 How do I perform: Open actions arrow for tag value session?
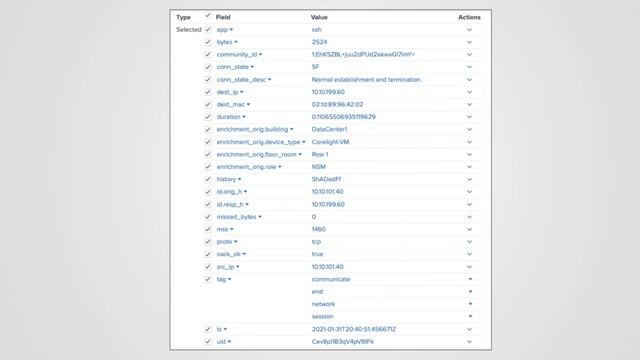[x=470, y=316]
